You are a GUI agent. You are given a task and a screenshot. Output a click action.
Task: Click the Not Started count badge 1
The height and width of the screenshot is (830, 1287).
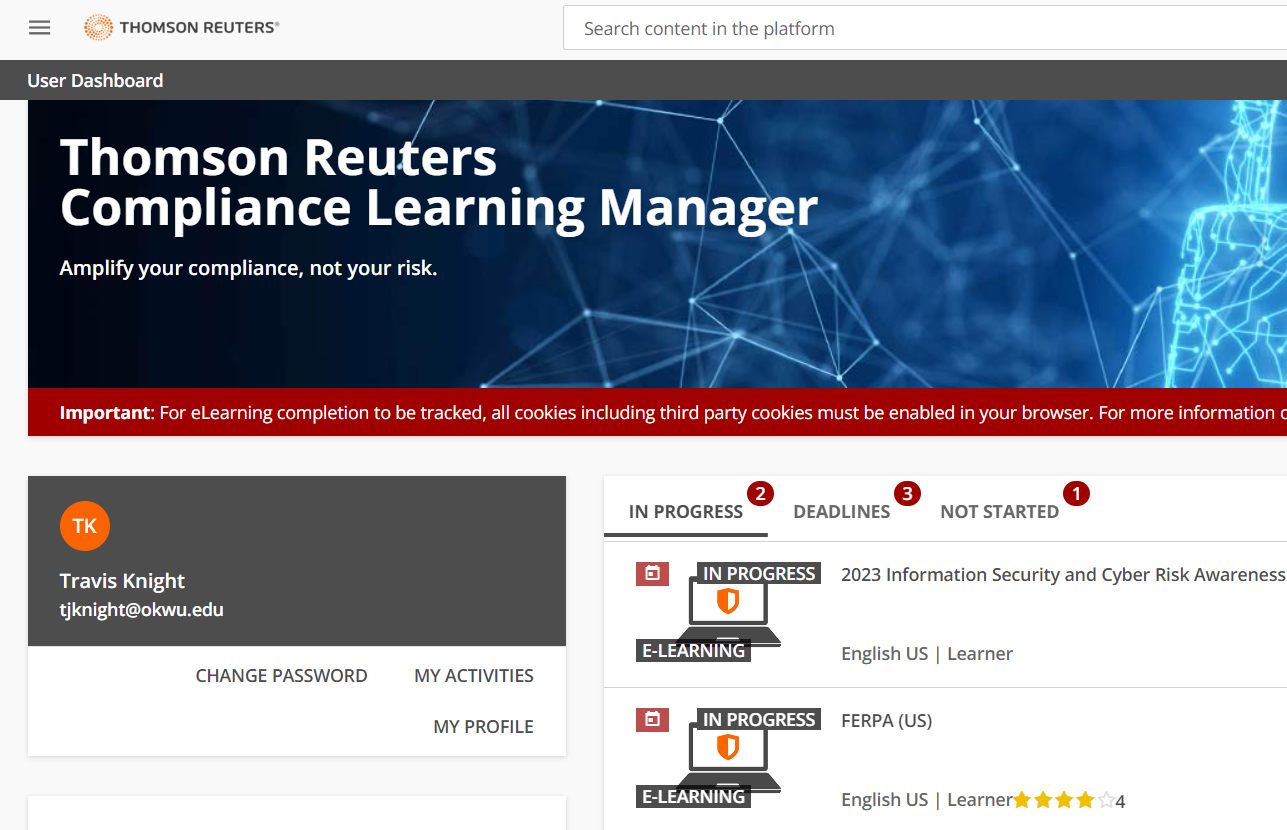click(x=1076, y=493)
